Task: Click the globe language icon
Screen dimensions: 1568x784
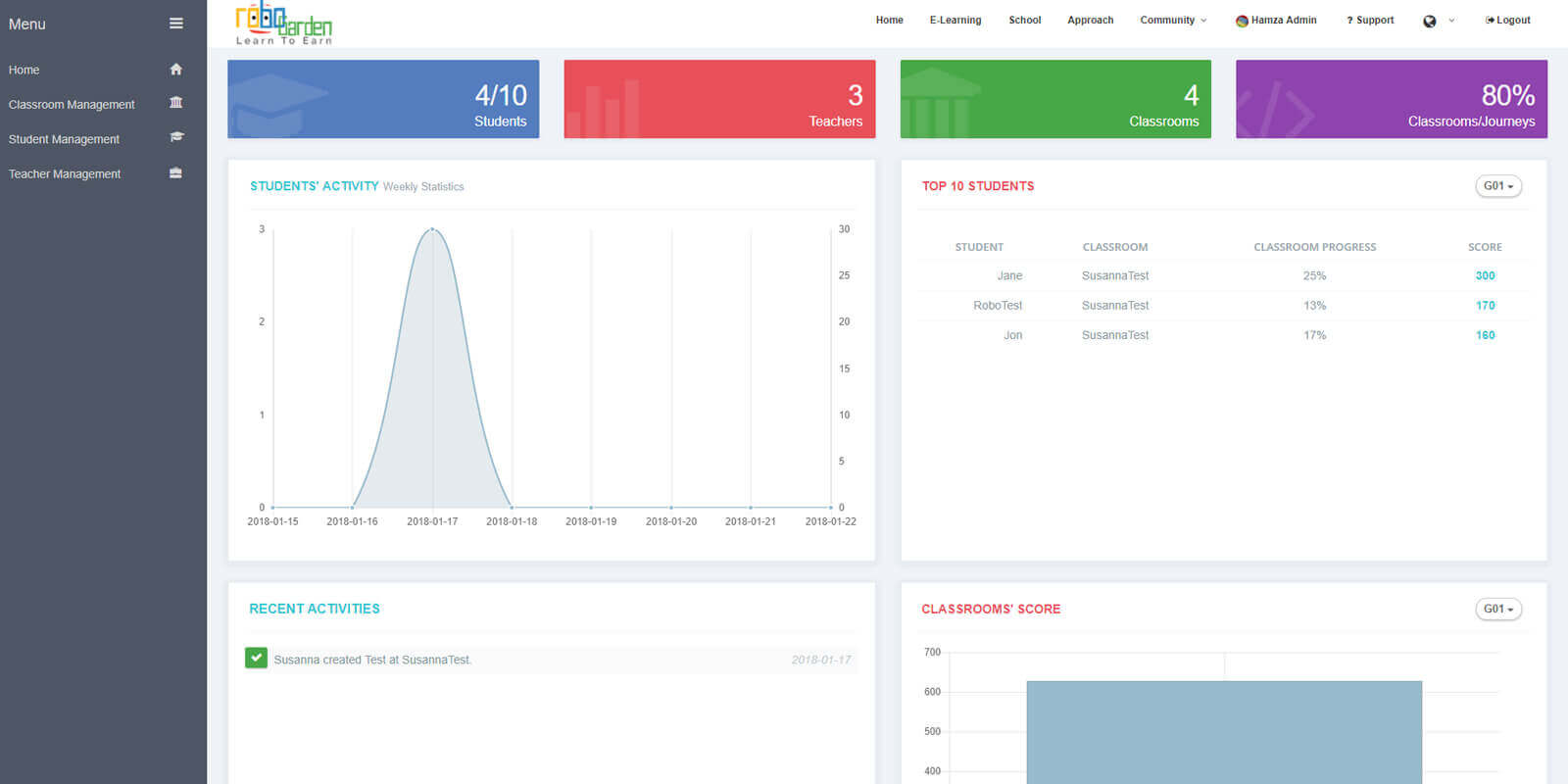Action: point(1430,21)
